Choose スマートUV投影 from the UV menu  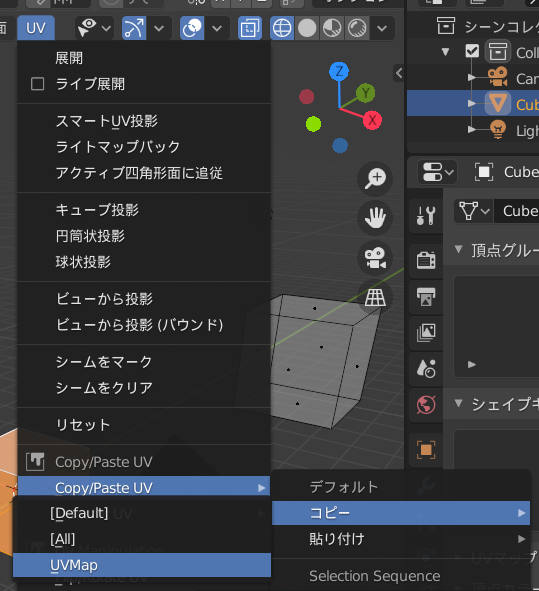click(x=107, y=121)
